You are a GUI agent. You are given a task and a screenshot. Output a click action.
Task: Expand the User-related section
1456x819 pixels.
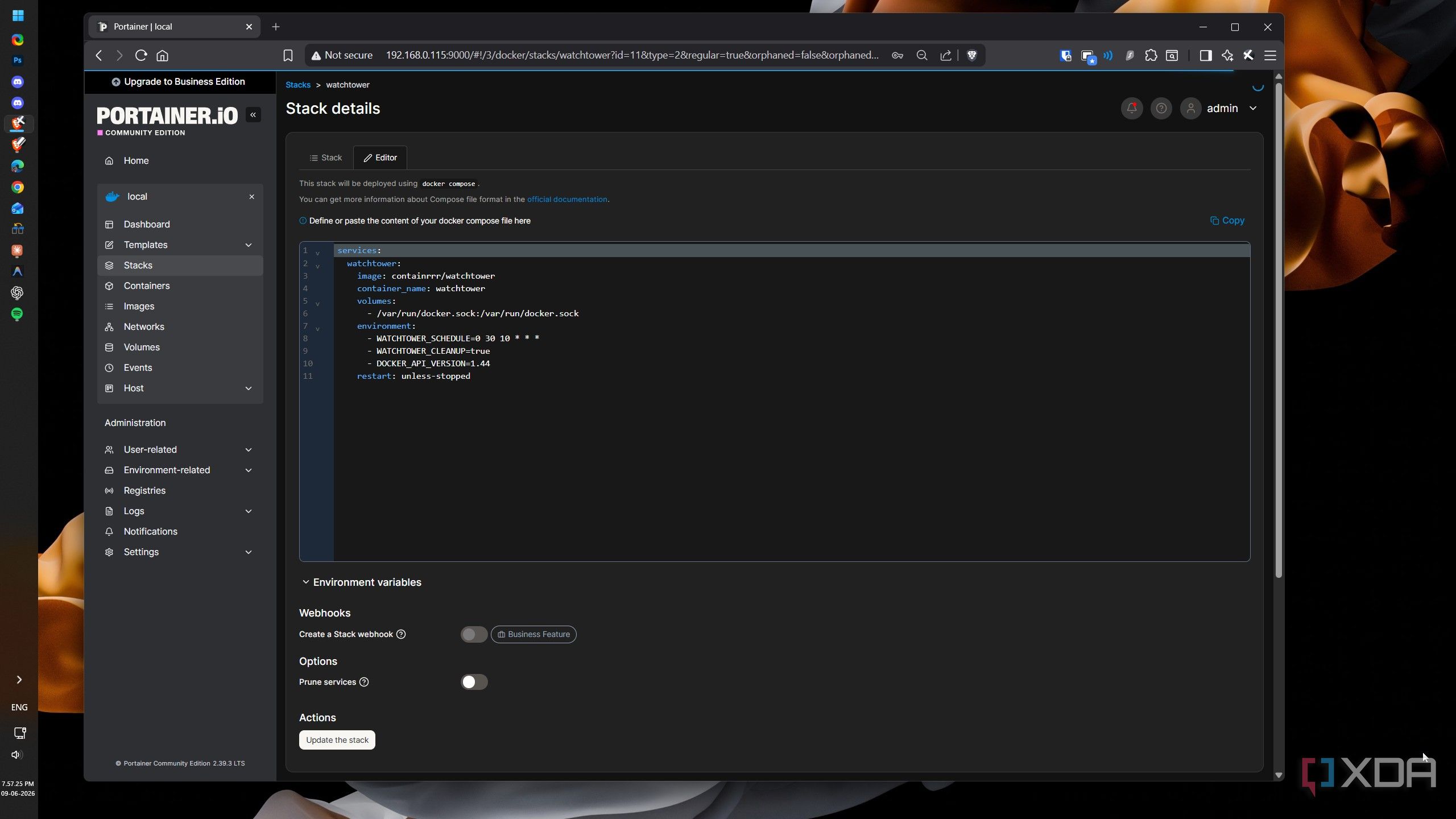(249, 450)
